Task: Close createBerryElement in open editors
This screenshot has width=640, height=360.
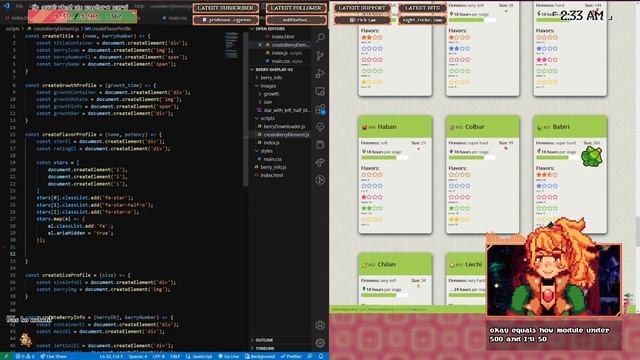Action: (260, 45)
